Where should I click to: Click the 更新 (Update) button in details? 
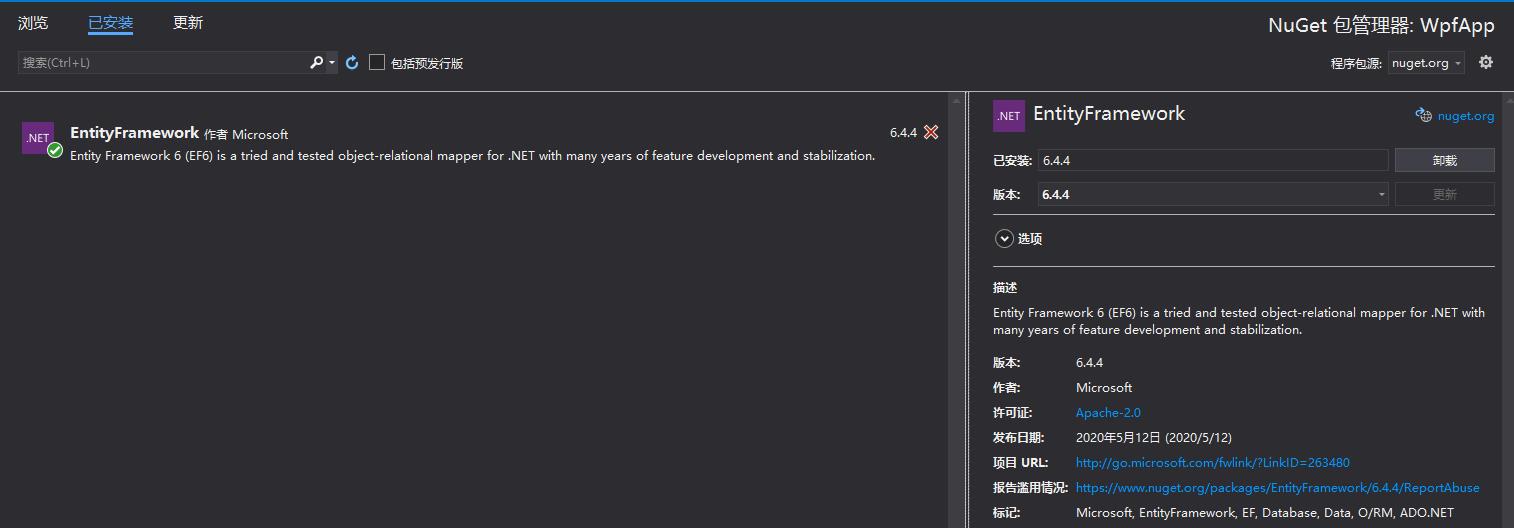1445,194
